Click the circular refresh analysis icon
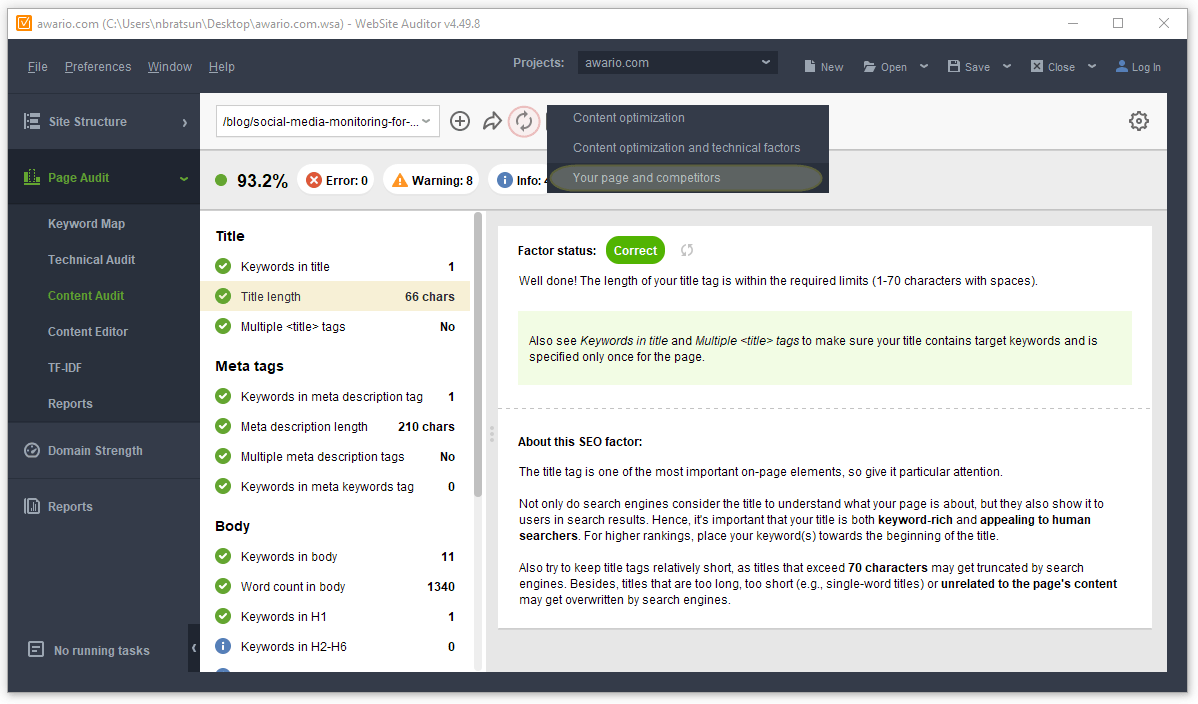Screen dimensions: 1198x704 click(523, 121)
